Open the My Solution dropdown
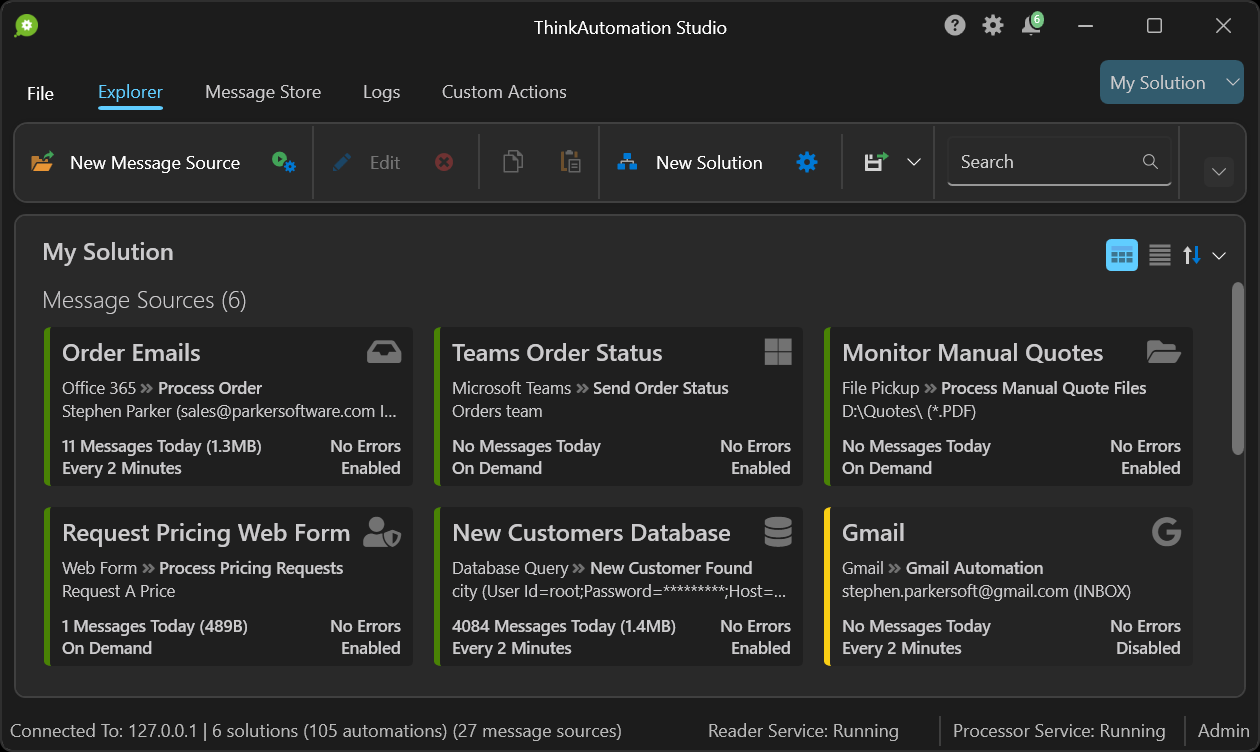The image size is (1260, 752). [x=1171, y=83]
